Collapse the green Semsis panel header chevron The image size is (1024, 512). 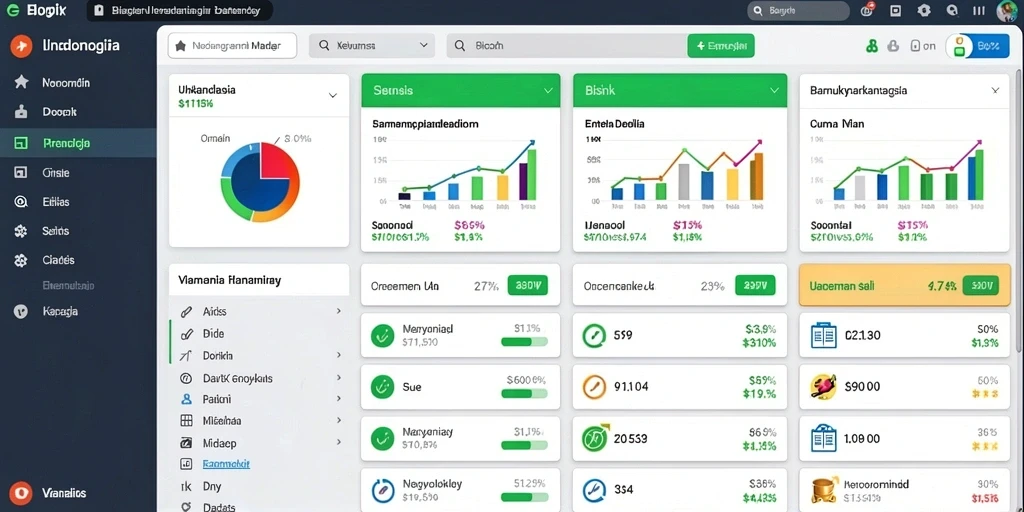(548, 91)
